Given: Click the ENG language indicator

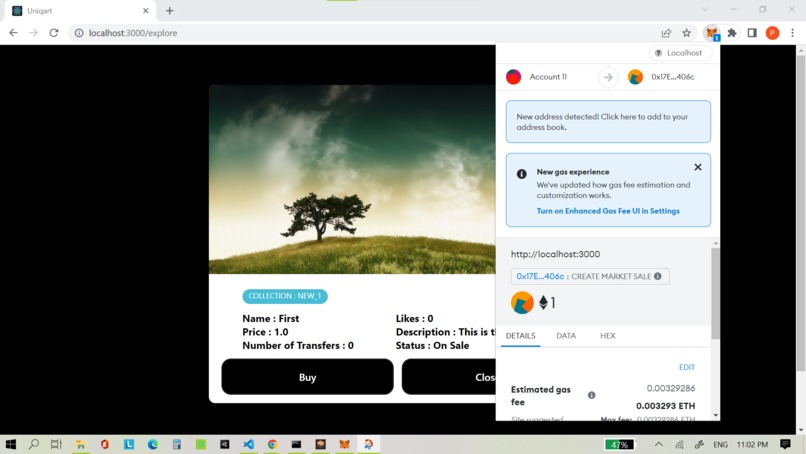Looking at the screenshot, I should (x=720, y=444).
